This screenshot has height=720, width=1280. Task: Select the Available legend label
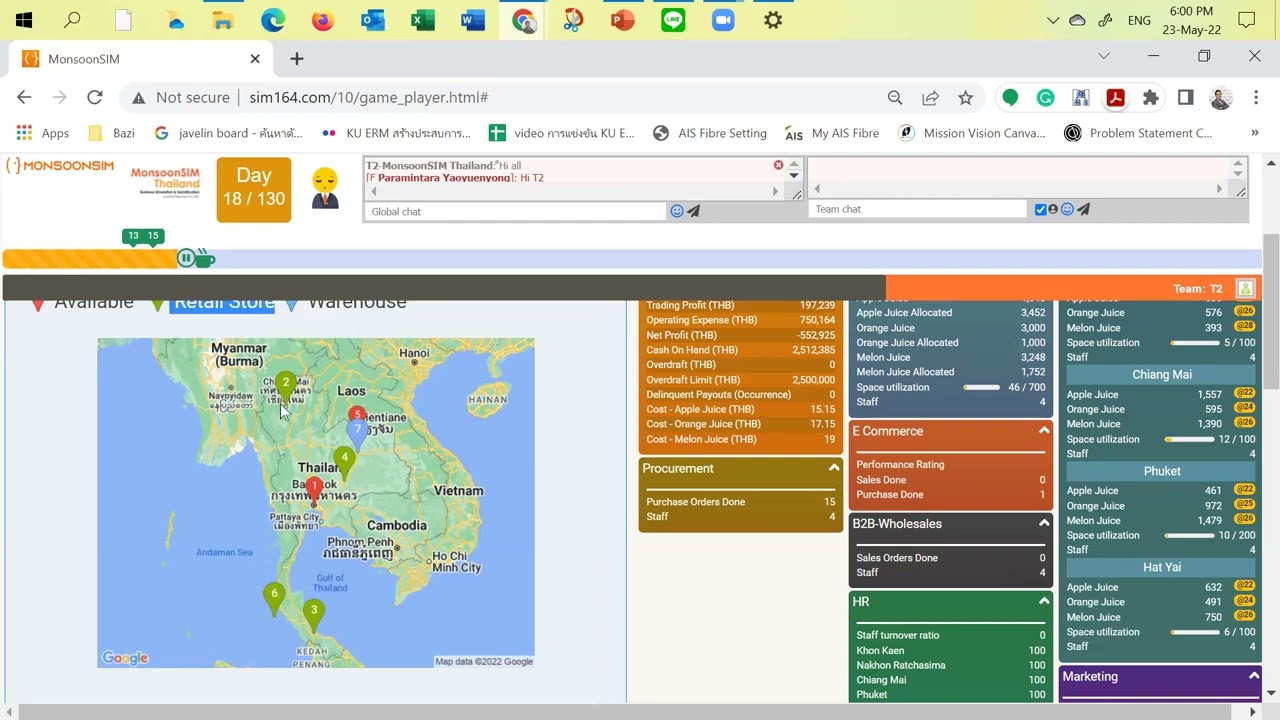[x=94, y=302]
